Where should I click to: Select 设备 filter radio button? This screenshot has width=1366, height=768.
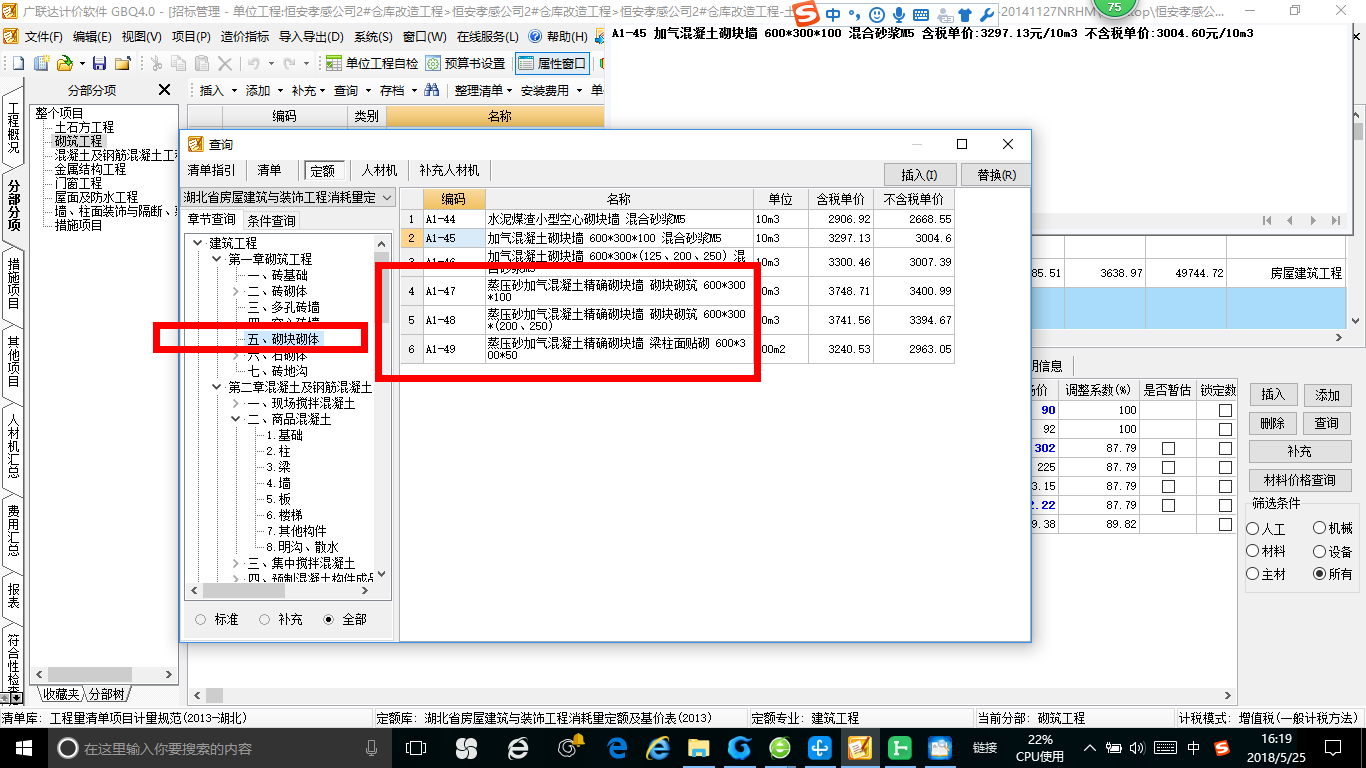(1320, 551)
